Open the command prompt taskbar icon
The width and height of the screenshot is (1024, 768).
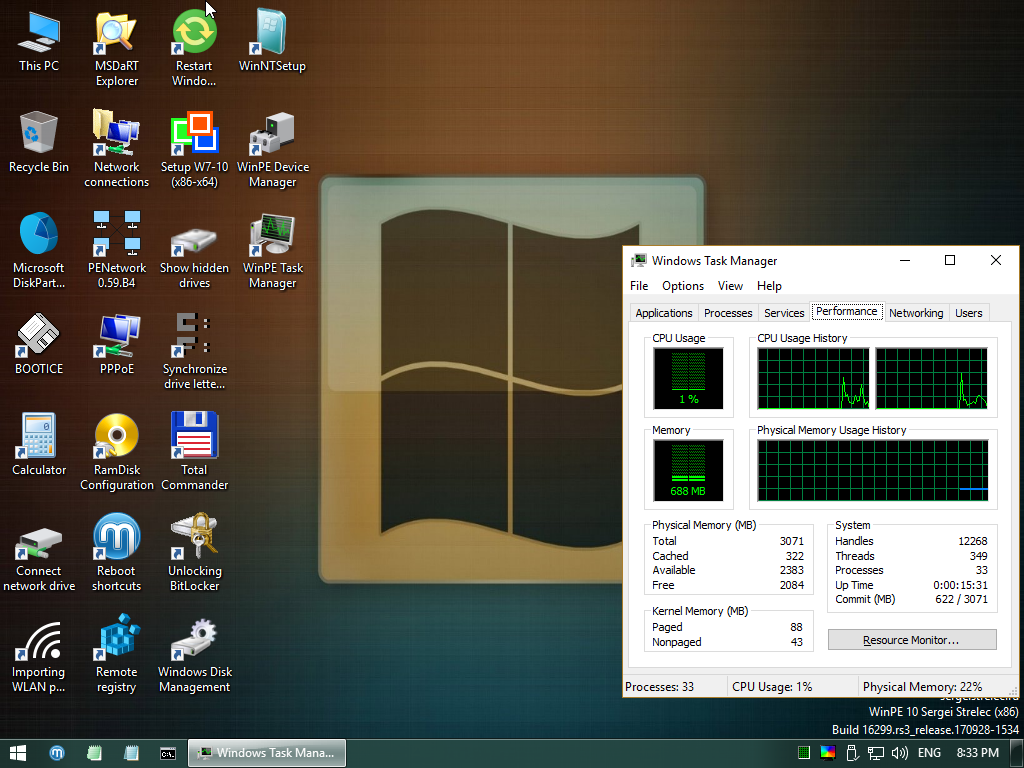(x=168, y=753)
